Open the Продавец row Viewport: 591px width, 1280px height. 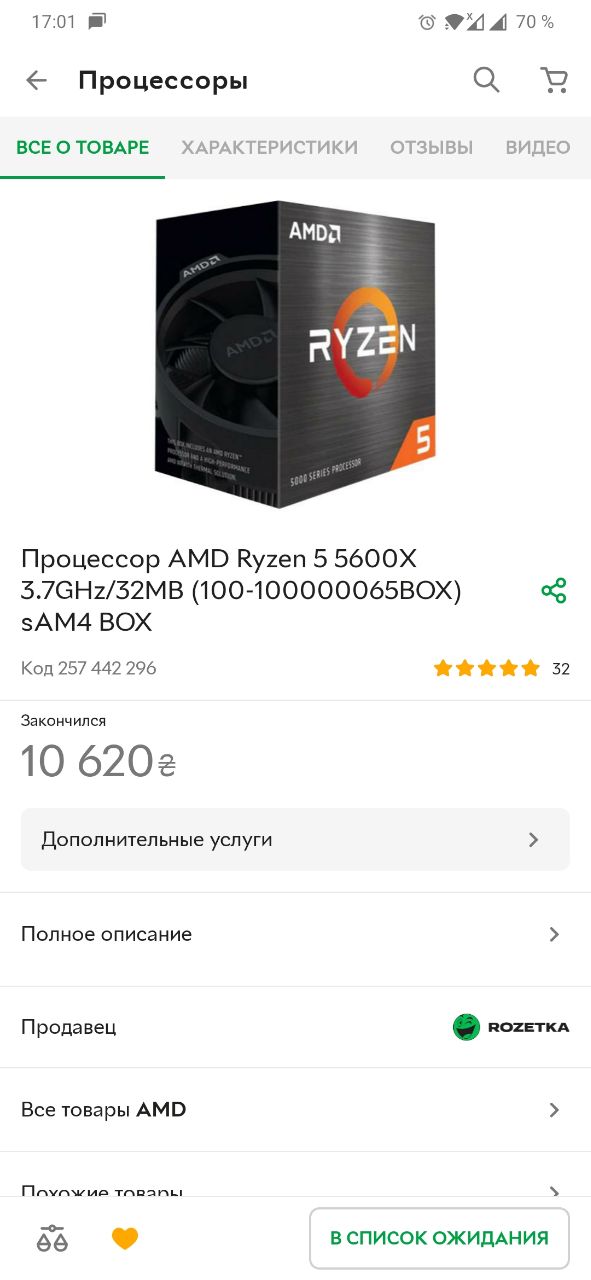tap(295, 1027)
